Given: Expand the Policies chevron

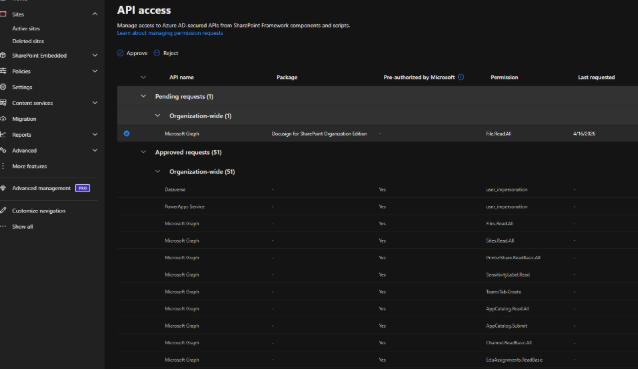Looking at the screenshot, I should click(x=95, y=71).
